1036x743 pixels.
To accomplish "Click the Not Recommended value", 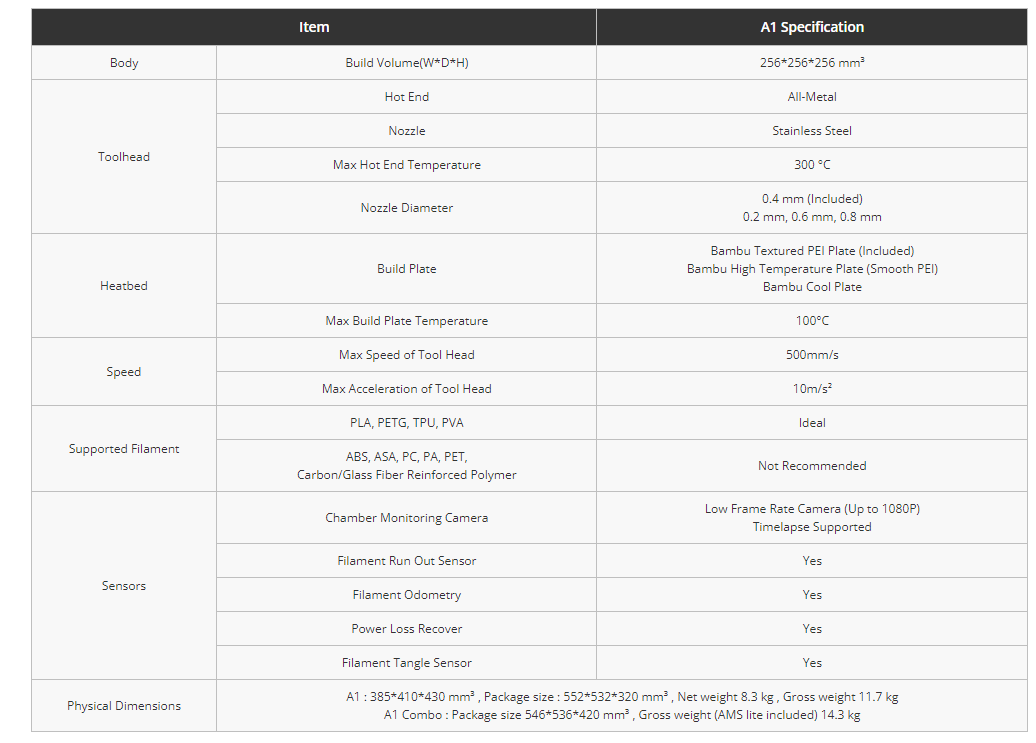I will pos(811,466).
